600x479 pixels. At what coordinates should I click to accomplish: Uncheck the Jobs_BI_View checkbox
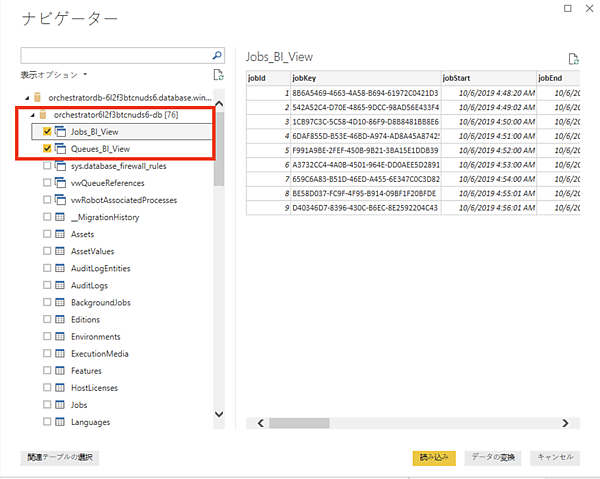click(47, 131)
